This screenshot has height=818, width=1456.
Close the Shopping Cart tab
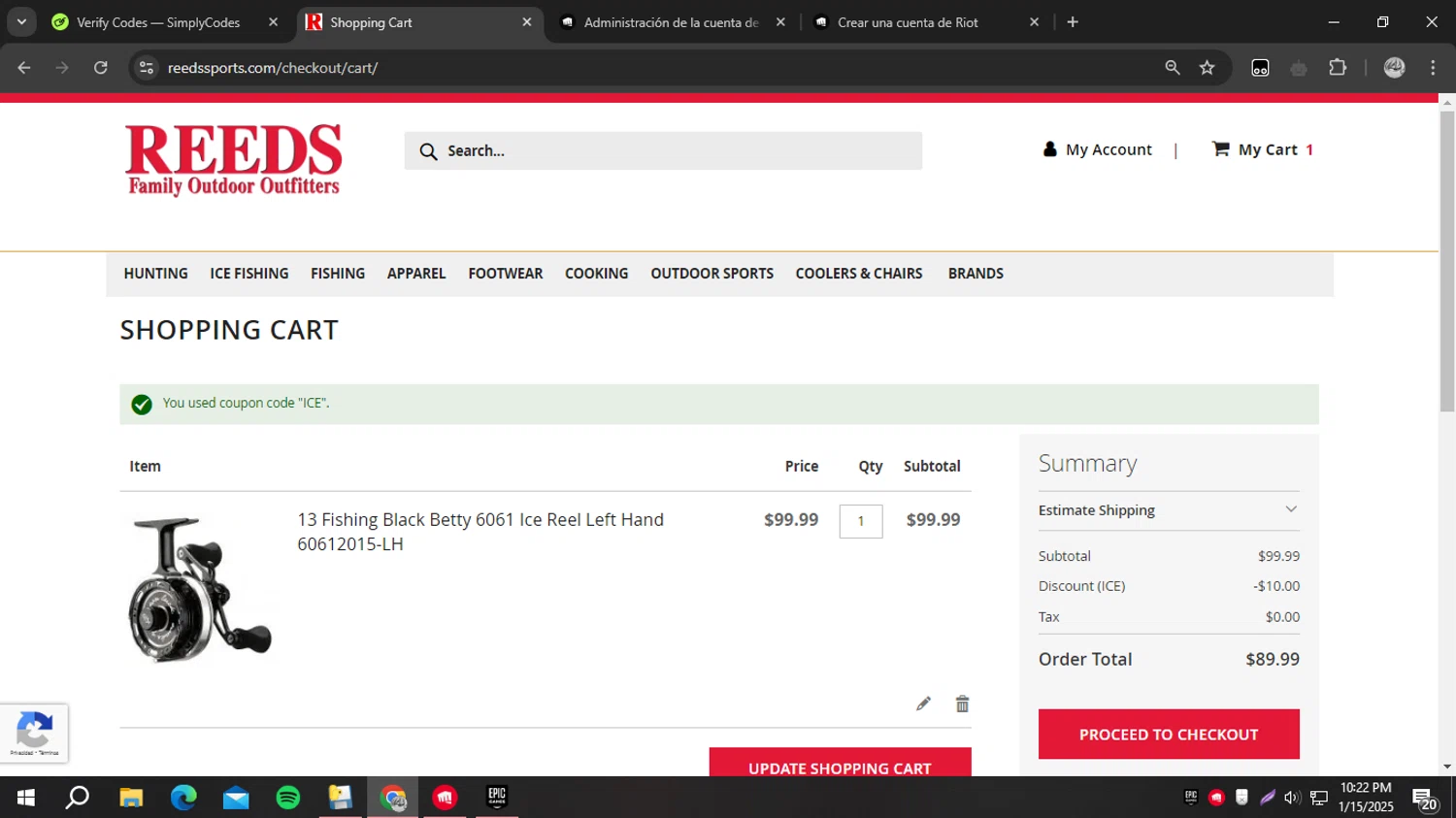pyautogui.click(x=527, y=22)
